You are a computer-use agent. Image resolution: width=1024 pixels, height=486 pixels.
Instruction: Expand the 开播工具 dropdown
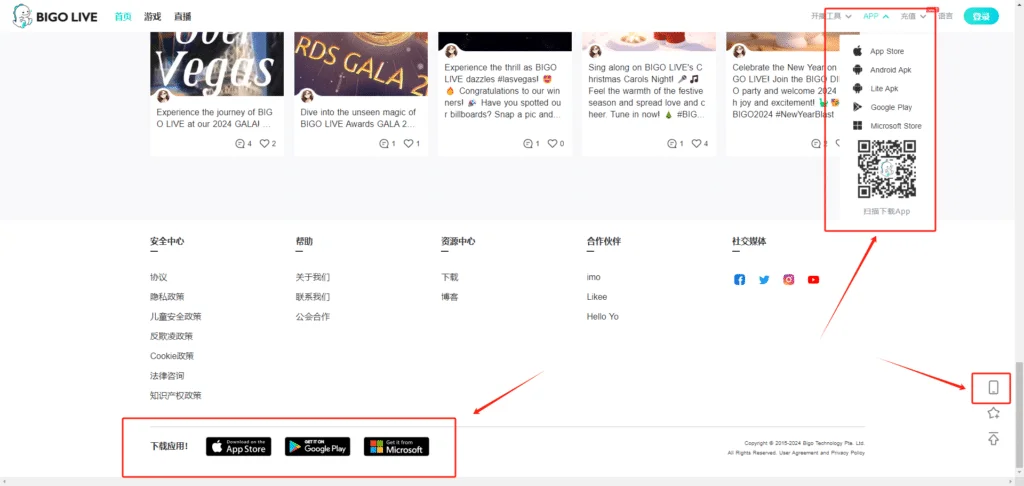(x=831, y=16)
